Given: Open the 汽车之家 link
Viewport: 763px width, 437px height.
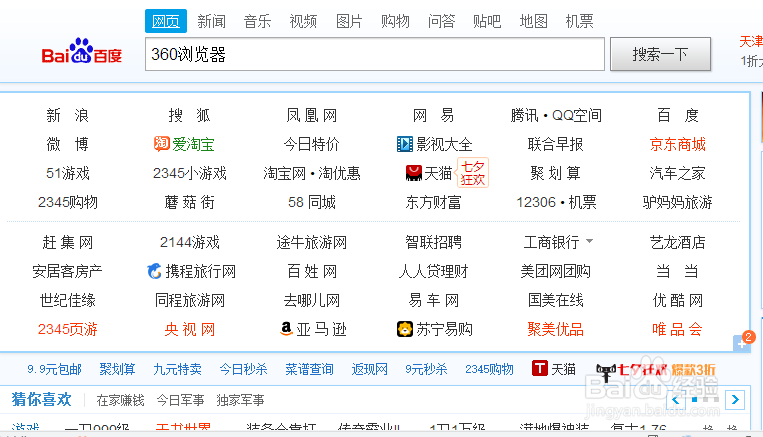Looking at the screenshot, I should (x=677, y=173).
